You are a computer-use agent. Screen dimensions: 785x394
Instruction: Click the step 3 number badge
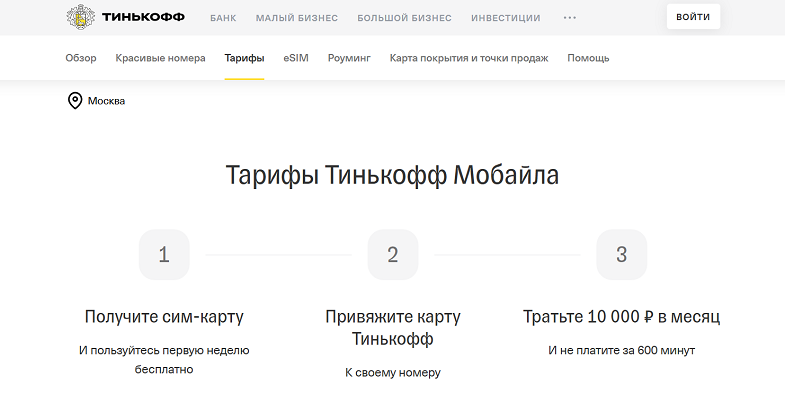621,255
